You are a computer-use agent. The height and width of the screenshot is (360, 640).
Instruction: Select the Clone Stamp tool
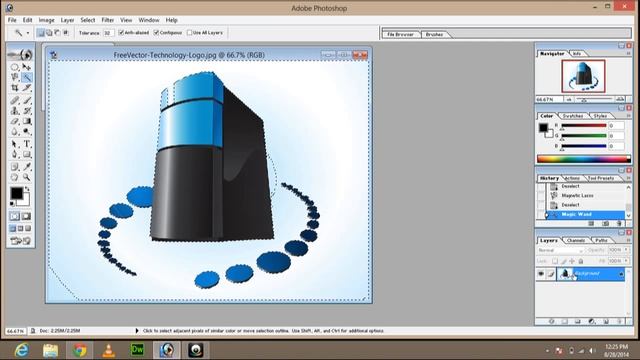15,111
